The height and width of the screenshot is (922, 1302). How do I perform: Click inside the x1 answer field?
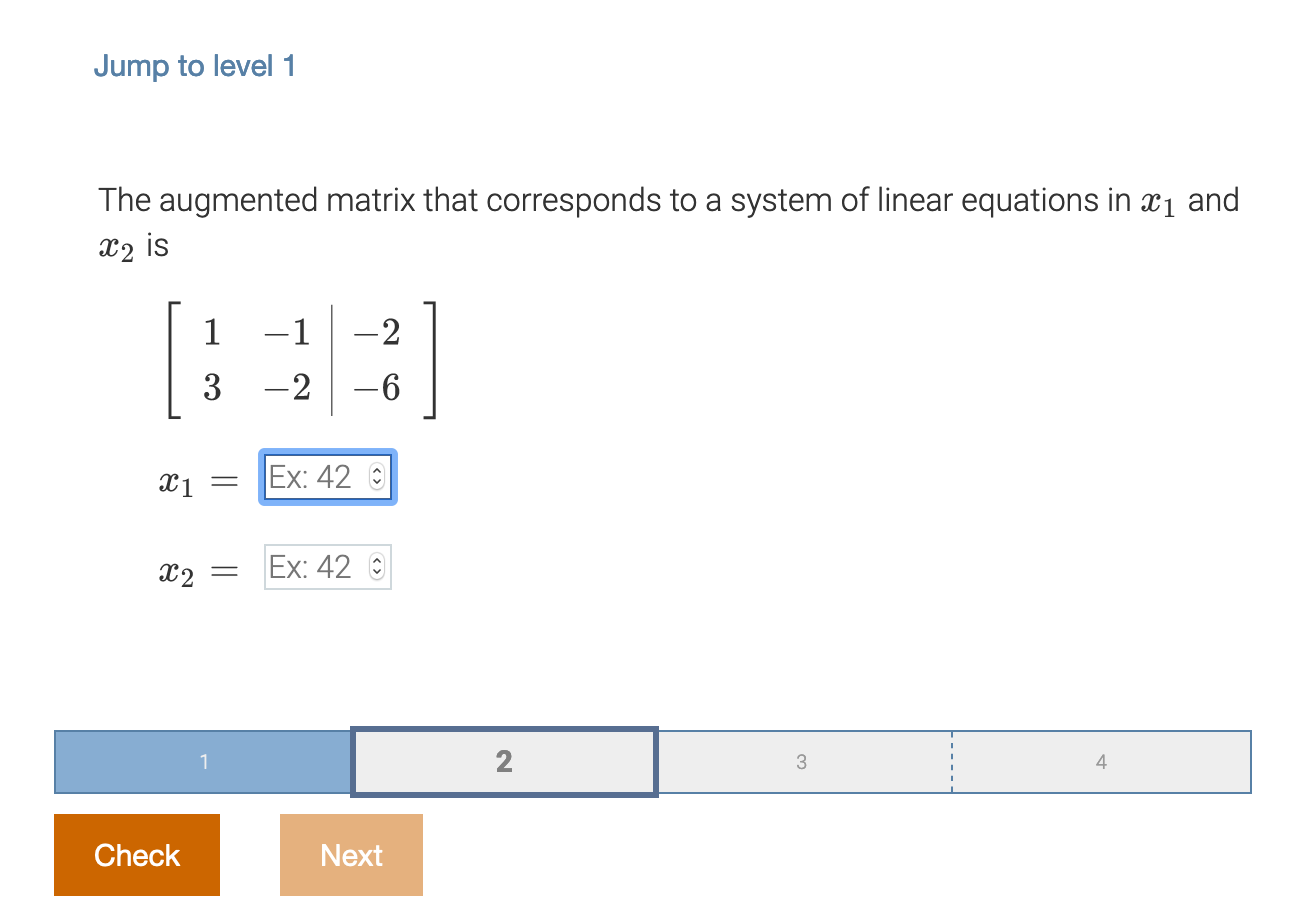(x=310, y=477)
